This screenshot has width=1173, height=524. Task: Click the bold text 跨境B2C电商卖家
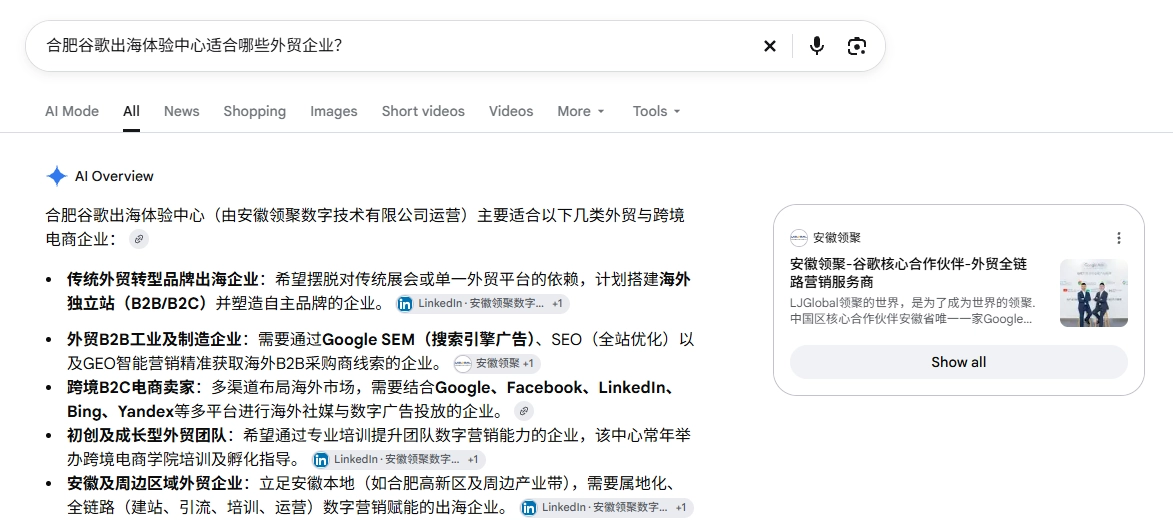130,388
